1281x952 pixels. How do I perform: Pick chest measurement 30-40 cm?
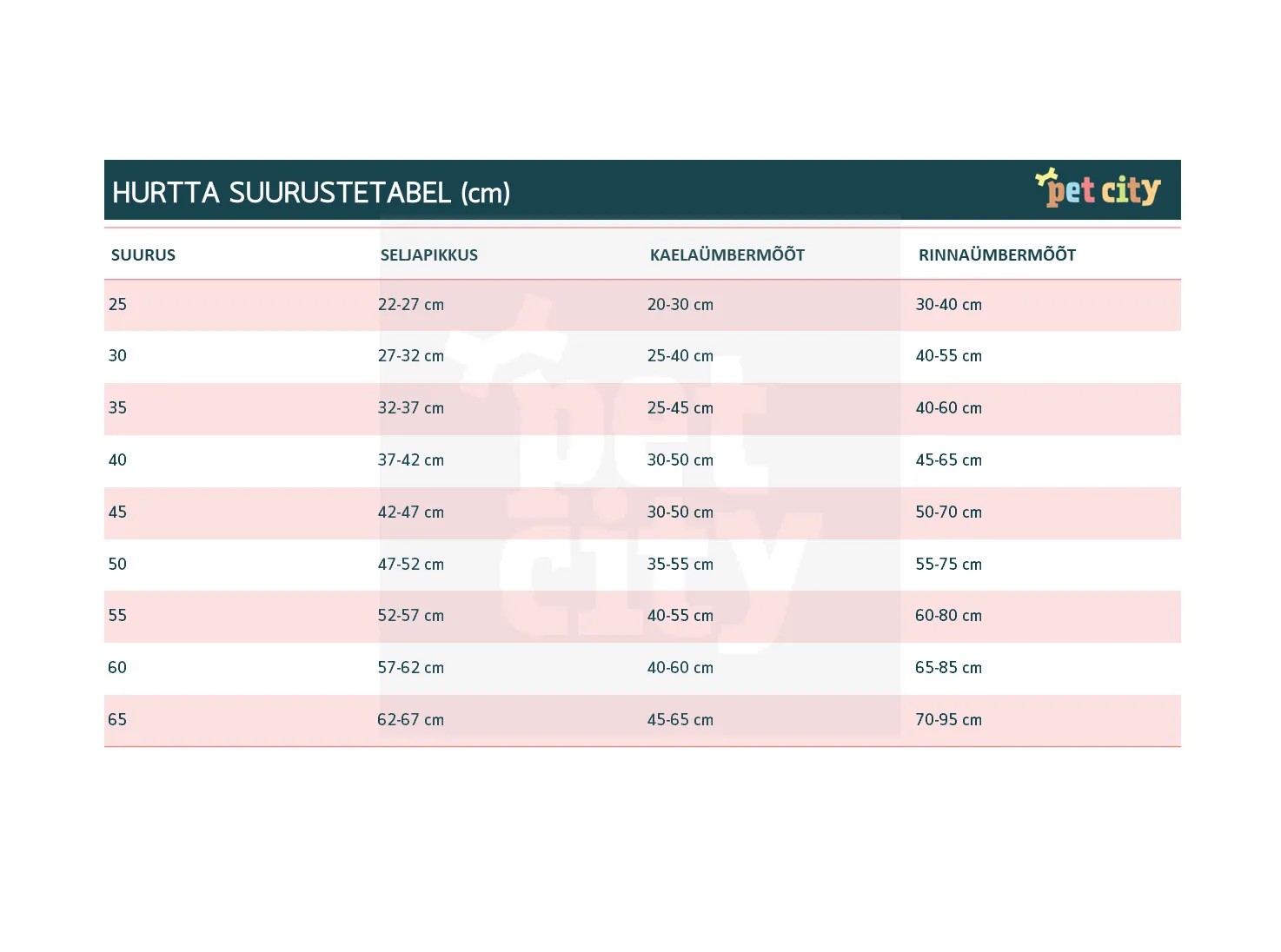949,305
